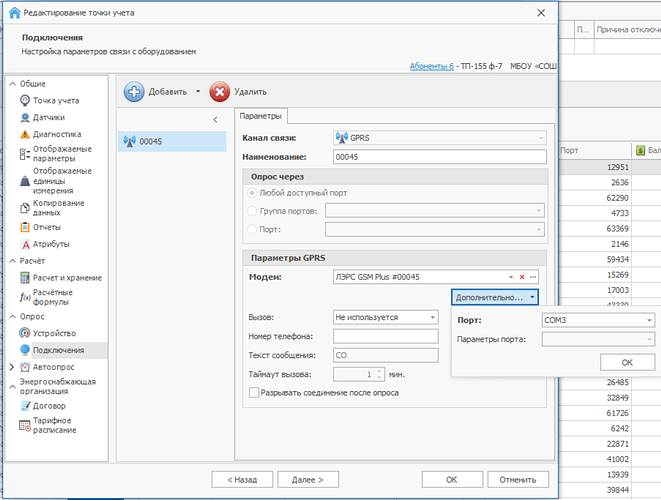661x500 pixels.
Task: Click the Причина отключения column header
Action: point(628,30)
